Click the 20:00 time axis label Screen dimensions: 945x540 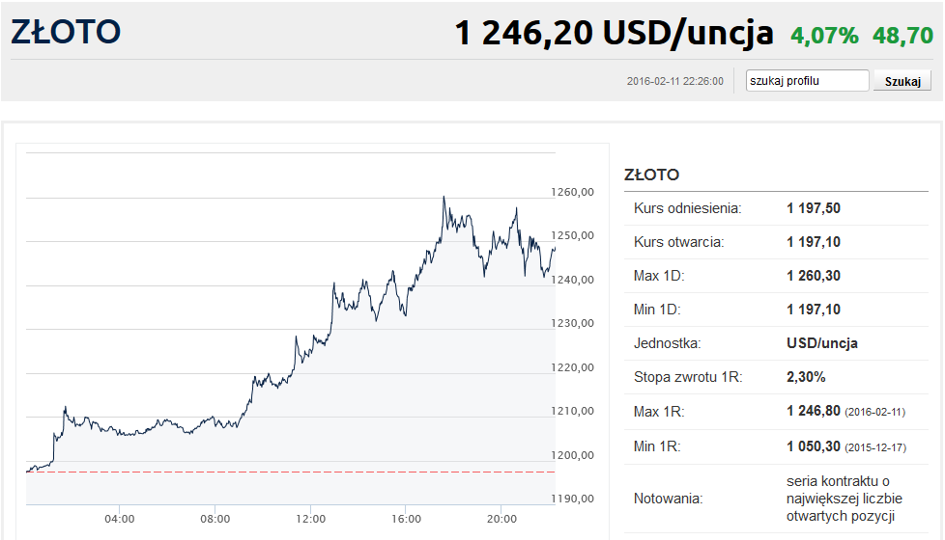(501, 519)
